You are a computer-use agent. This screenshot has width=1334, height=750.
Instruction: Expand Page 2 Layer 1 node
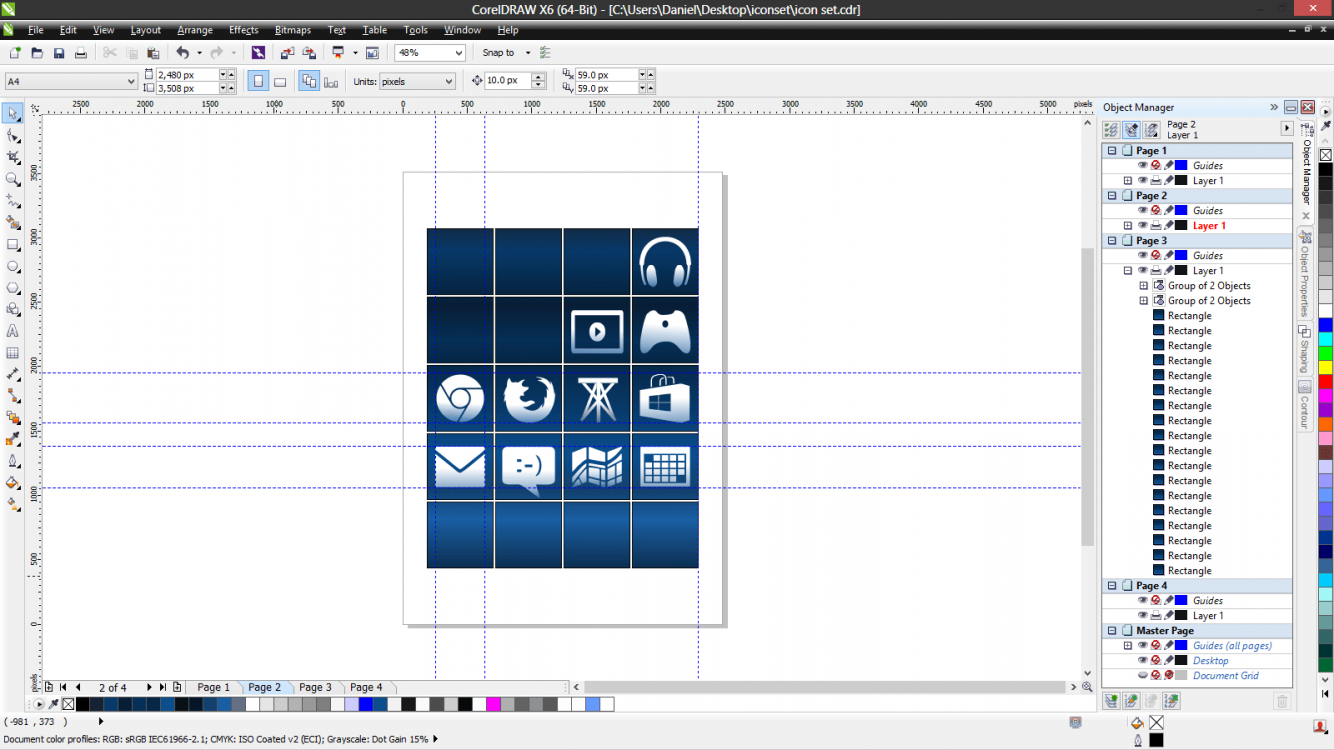coord(1128,225)
